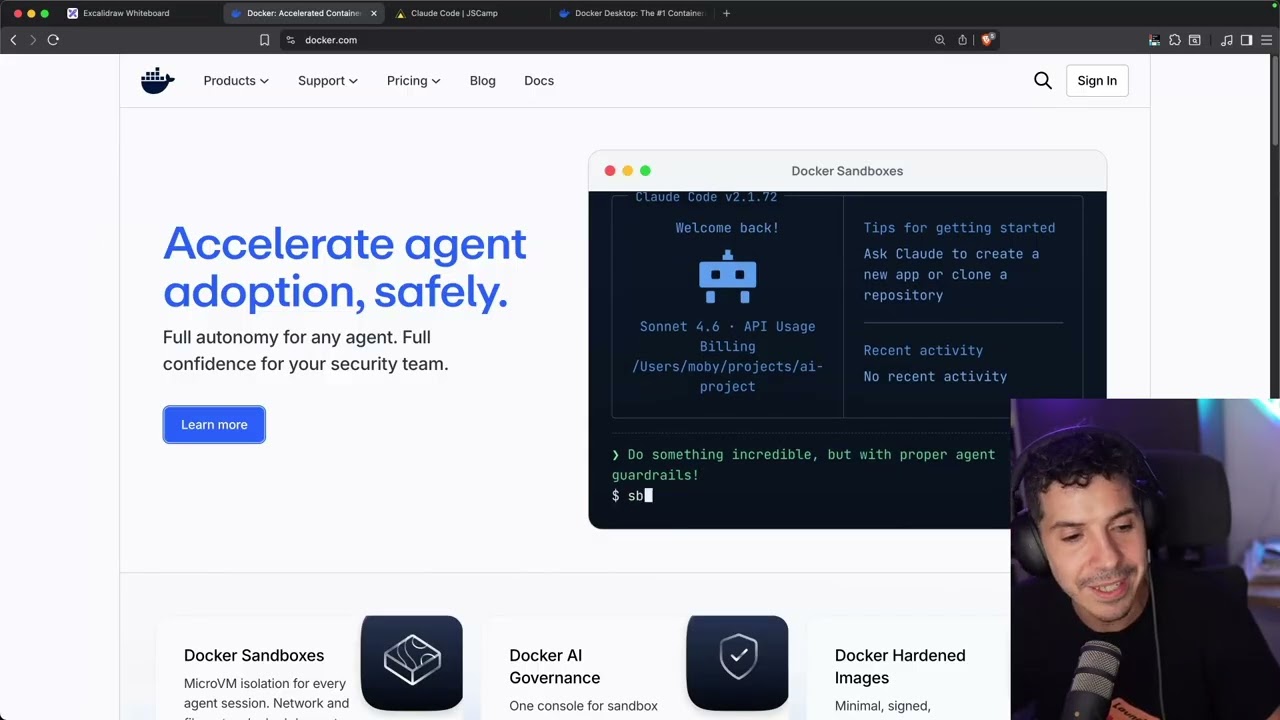This screenshot has height=720, width=1280.
Task: Click the Learn more button
Action: pos(214,425)
